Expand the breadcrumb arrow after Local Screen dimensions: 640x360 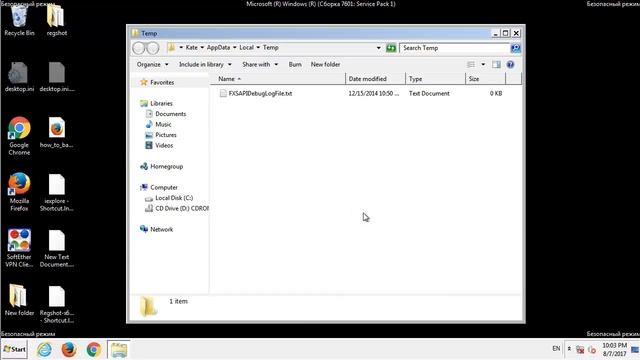pyautogui.click(x=258, y=48)
